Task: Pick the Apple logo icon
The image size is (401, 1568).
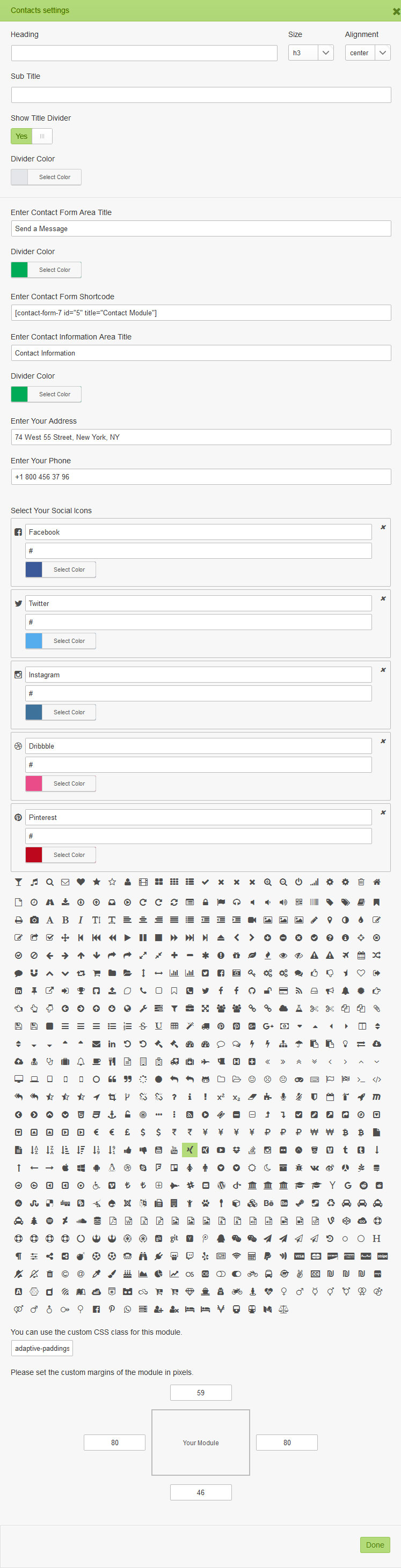Action: tap(65, 1167)
